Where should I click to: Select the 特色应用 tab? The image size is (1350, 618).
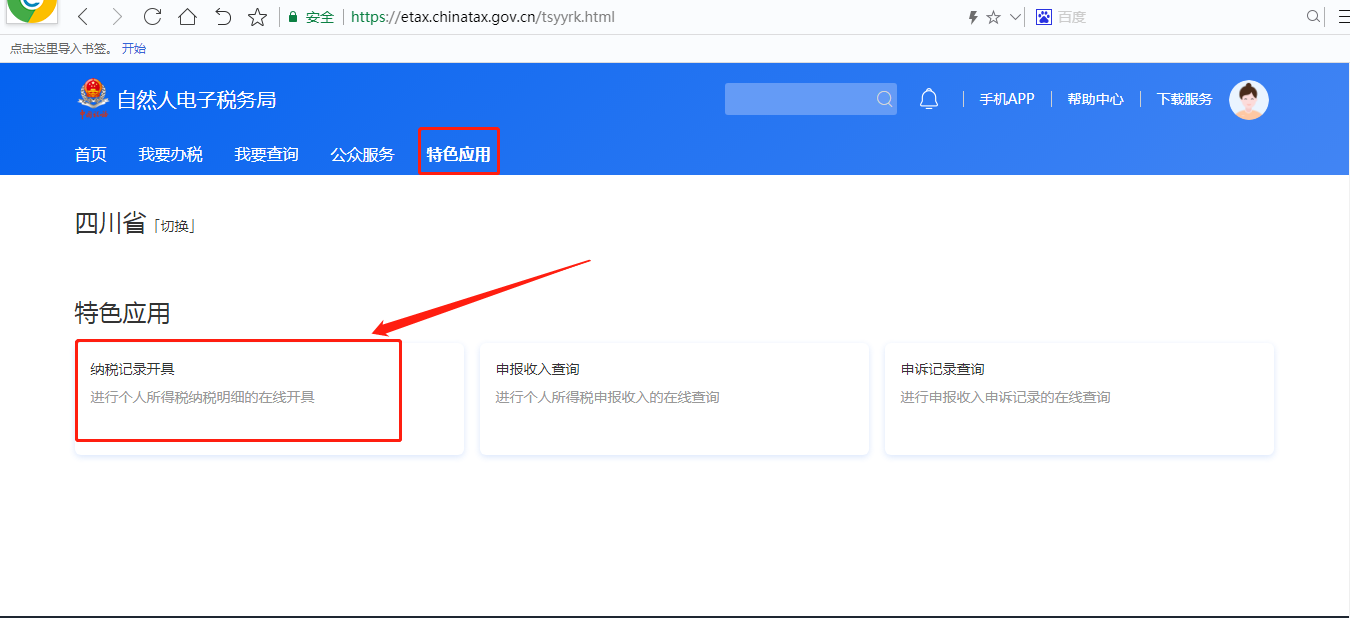458,154
